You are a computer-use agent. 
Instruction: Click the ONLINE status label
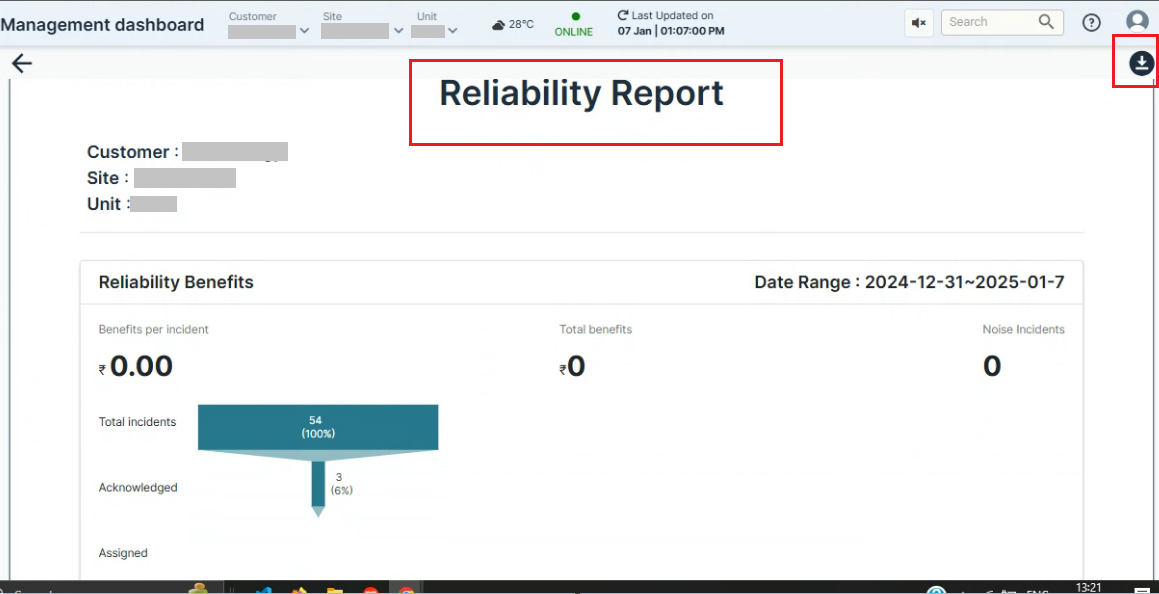(x=574, y=32)
